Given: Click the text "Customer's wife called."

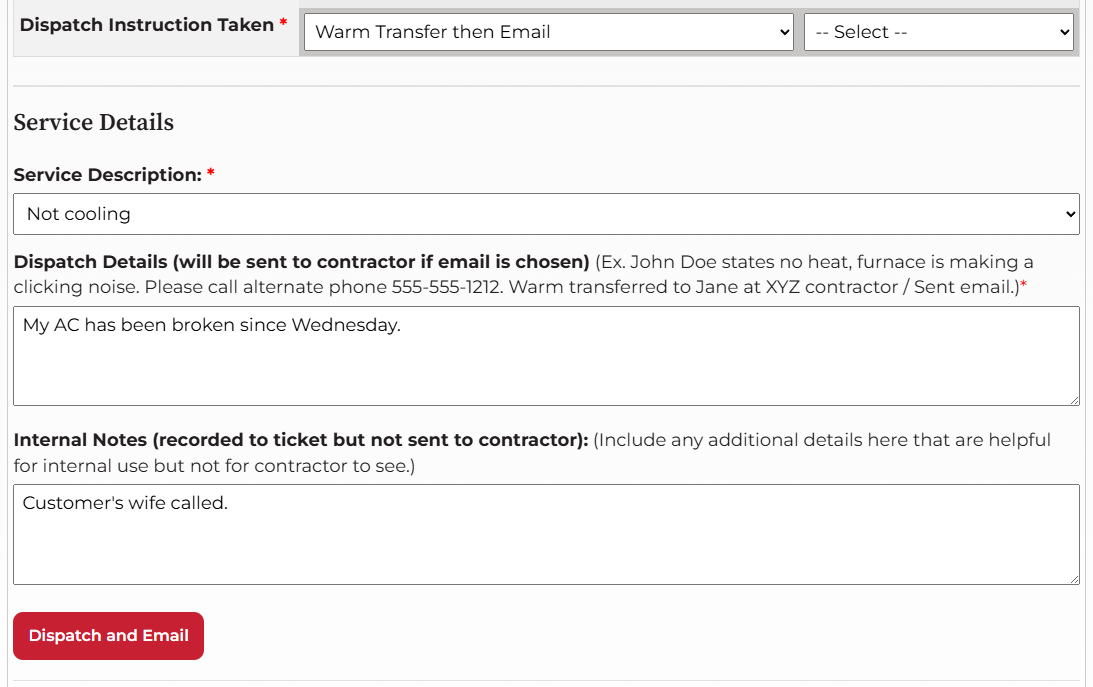Looking at the screenshot, I should click(125, 503).
